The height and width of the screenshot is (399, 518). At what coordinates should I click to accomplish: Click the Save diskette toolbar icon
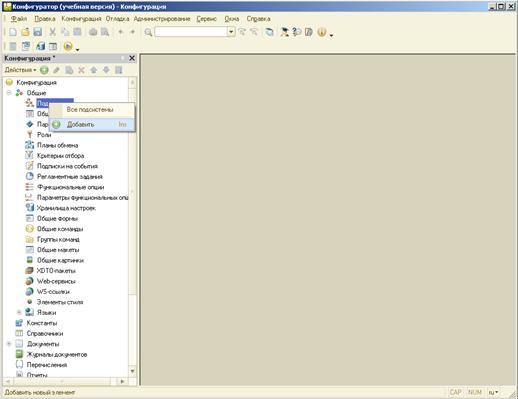(38, 32)
